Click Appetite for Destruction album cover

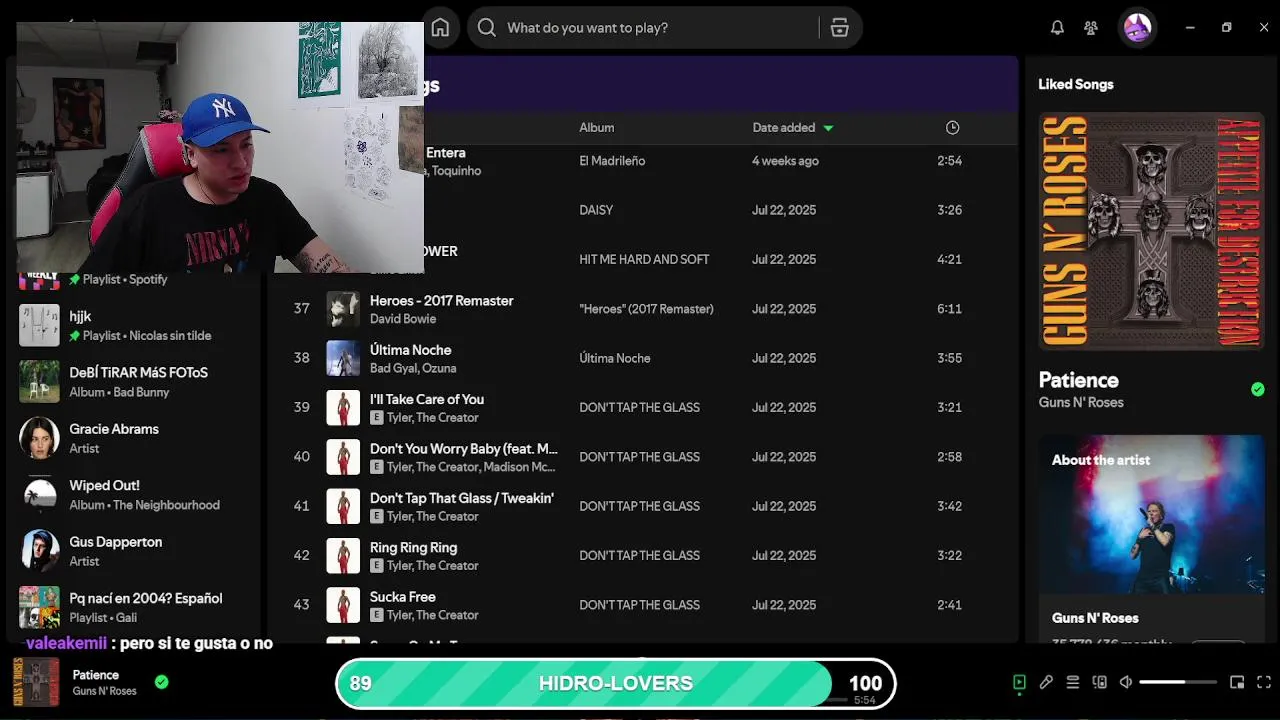pyautogui.click(x=1151, y=231)
